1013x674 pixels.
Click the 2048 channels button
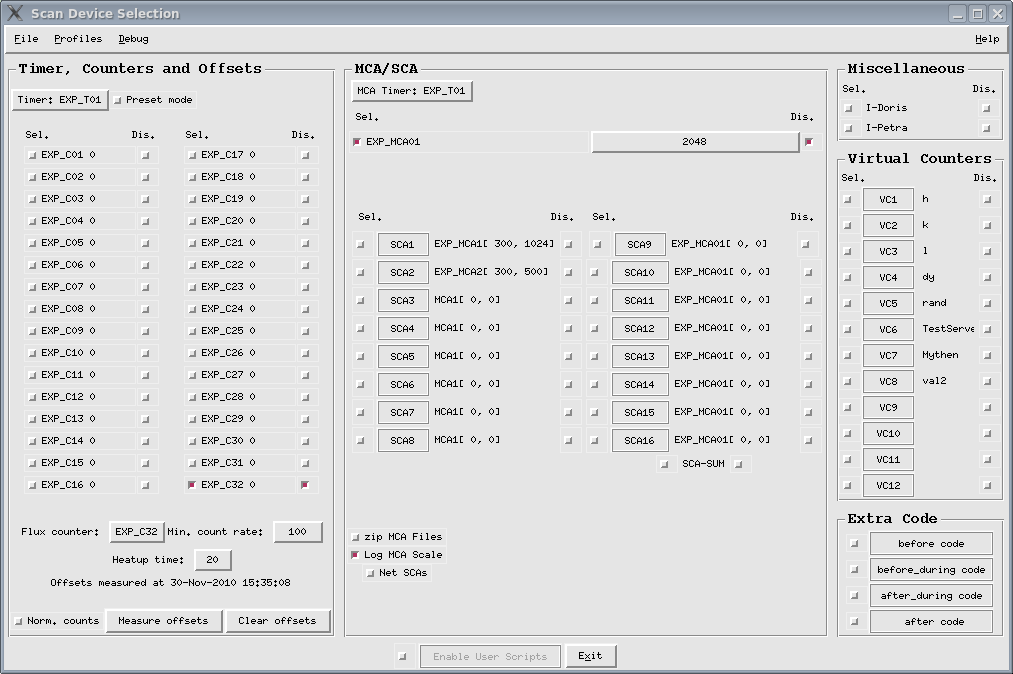coord(694,142)
